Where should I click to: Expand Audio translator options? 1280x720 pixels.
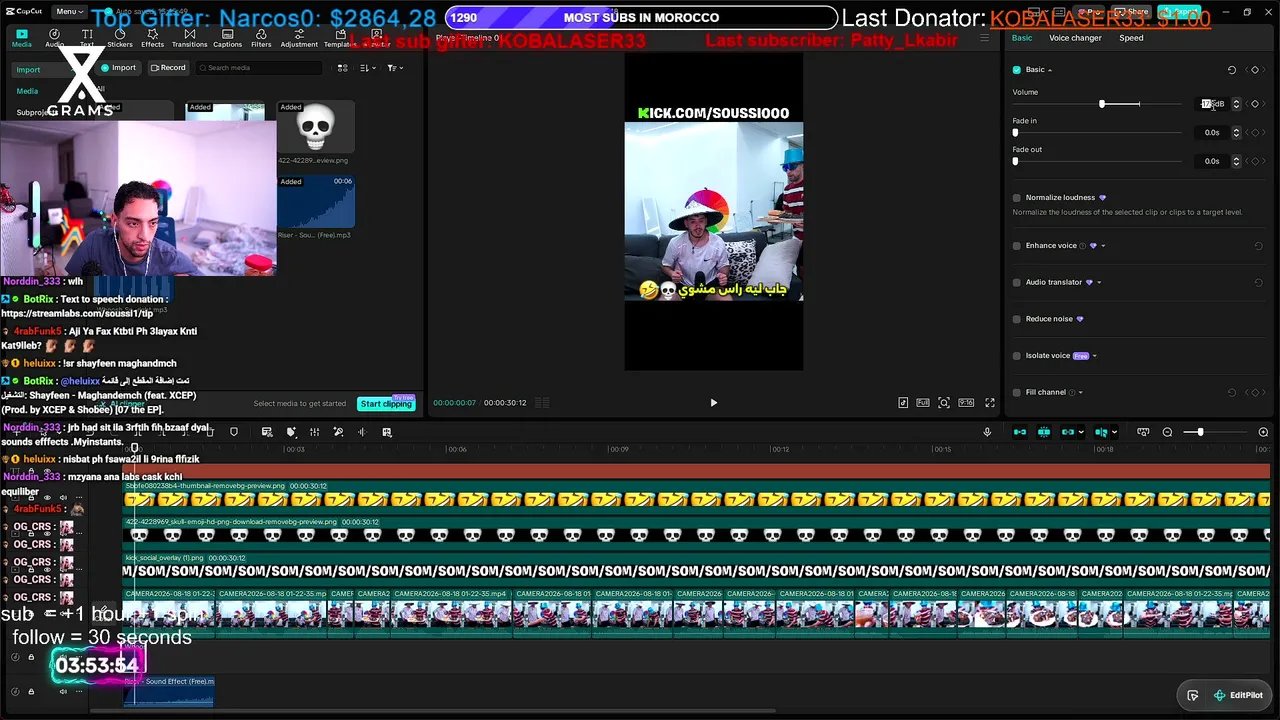pos(1099,282)
